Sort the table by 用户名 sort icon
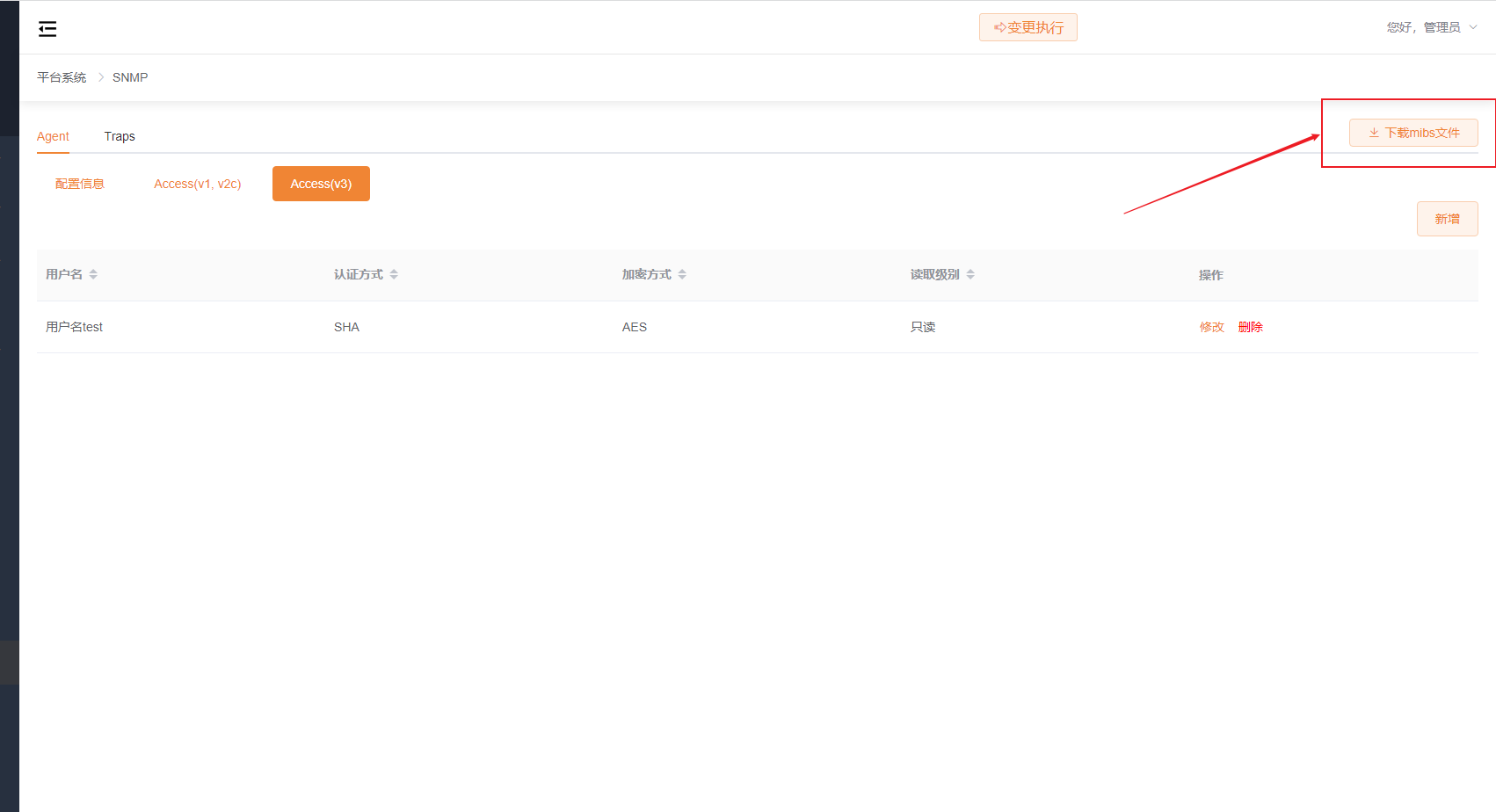This screenshot has height=812, width=1496. pos(93,274)
